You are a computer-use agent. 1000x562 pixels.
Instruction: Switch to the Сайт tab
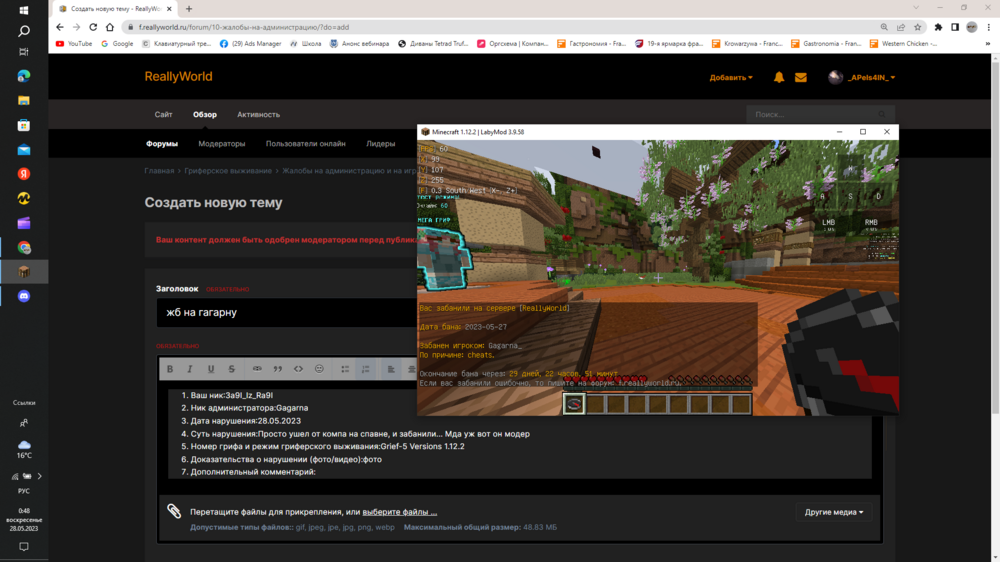(163, 114)
